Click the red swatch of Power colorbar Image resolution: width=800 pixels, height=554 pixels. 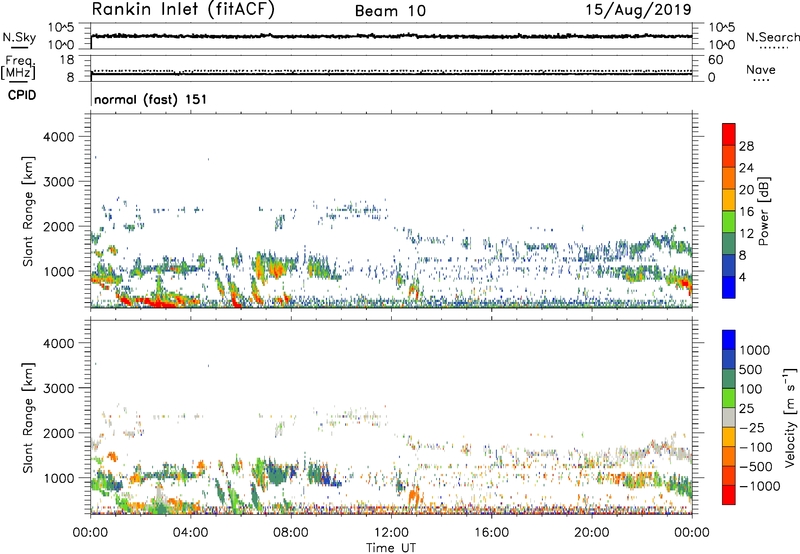729,134
